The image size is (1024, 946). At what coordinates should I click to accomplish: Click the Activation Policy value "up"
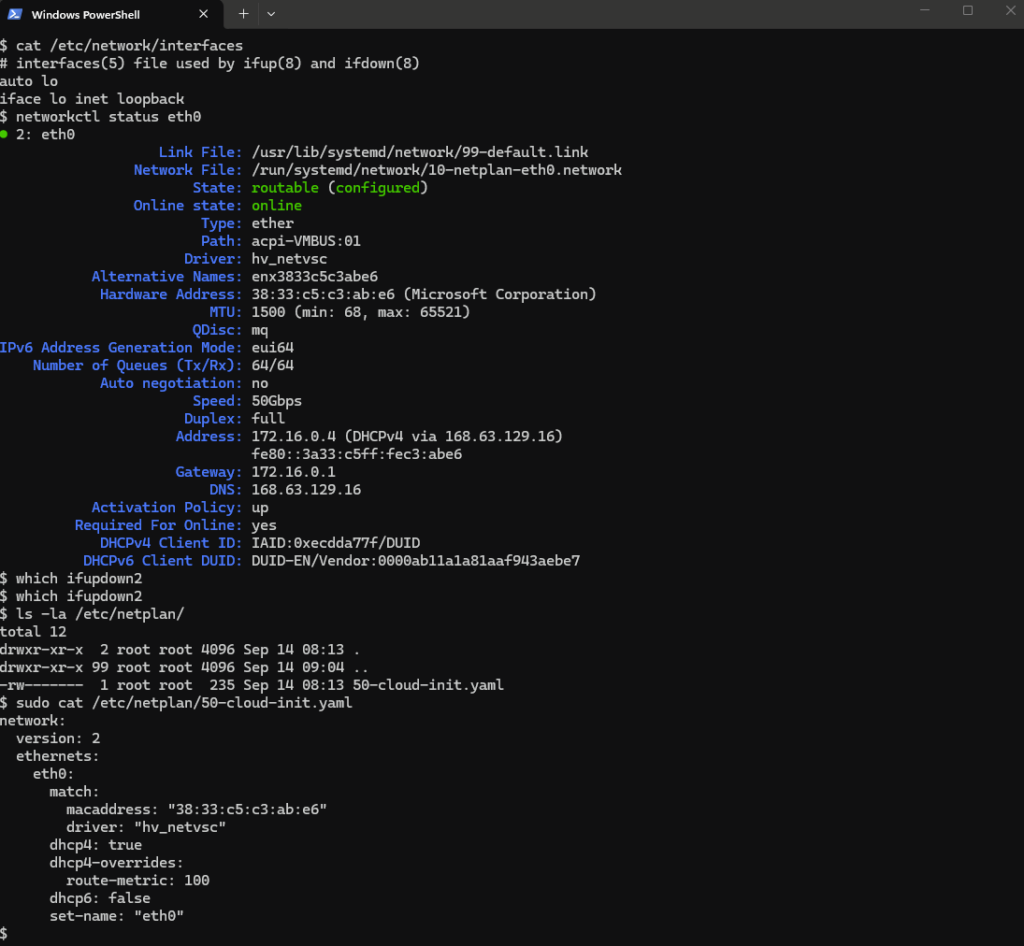click(x=260, y=508)
